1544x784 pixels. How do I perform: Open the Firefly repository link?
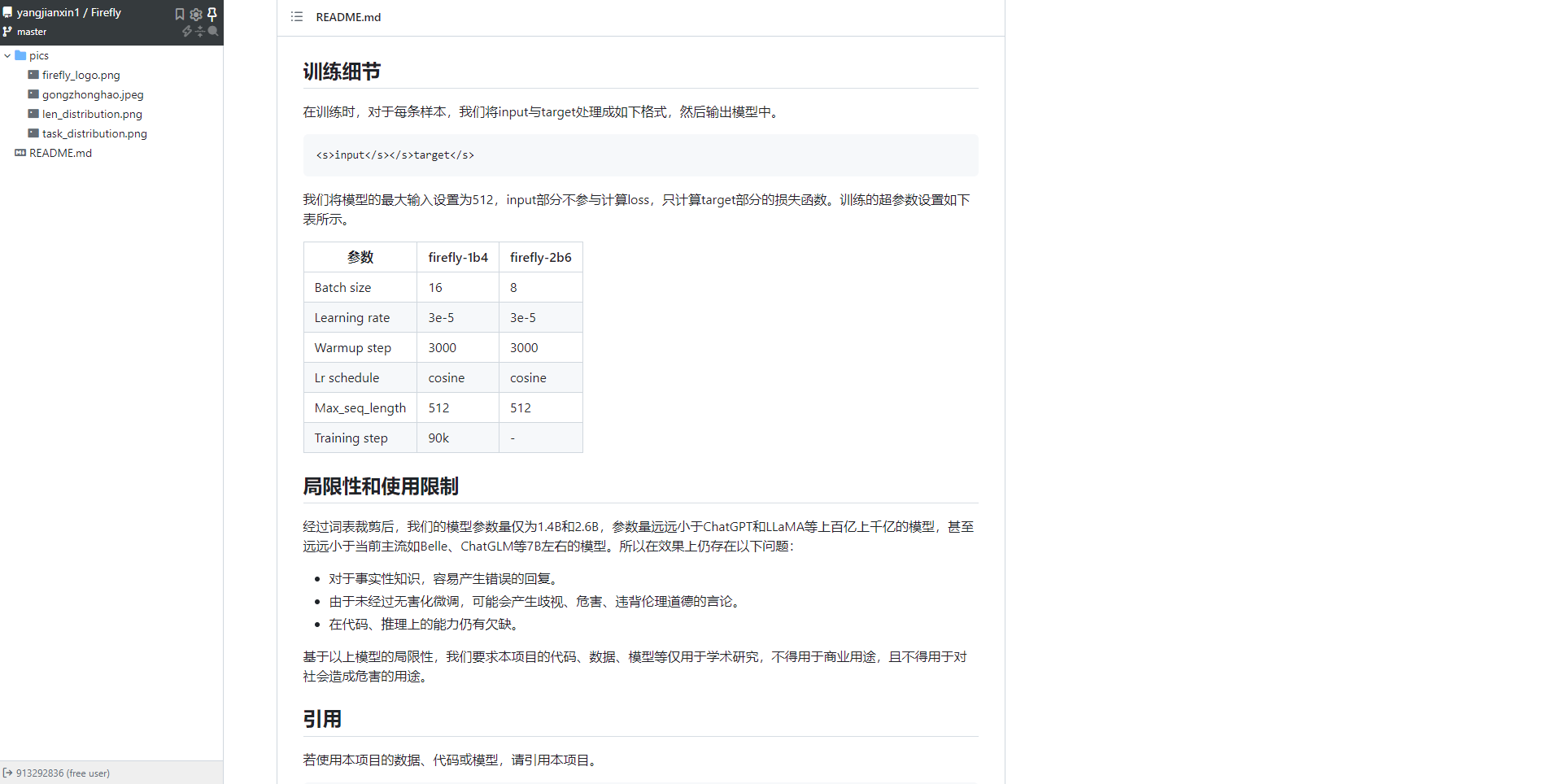[106, 12]
